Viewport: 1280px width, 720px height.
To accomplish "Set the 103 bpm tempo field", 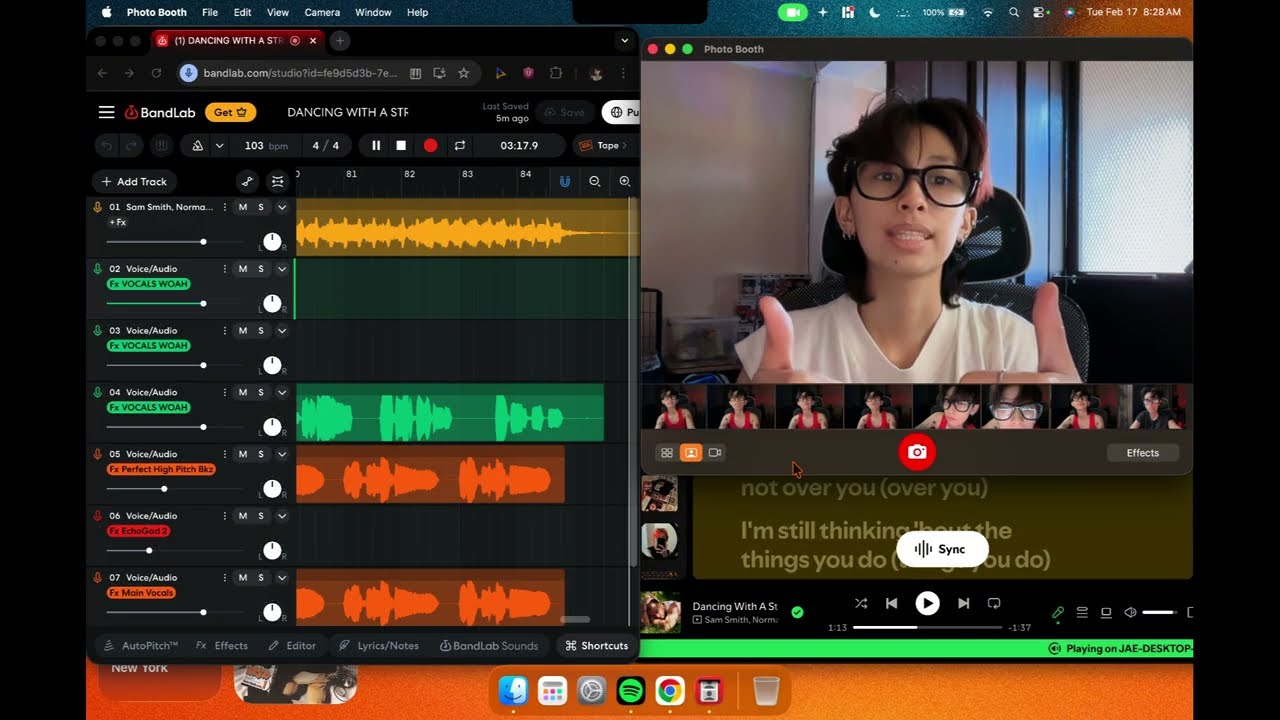I will [x=266, y=146].
